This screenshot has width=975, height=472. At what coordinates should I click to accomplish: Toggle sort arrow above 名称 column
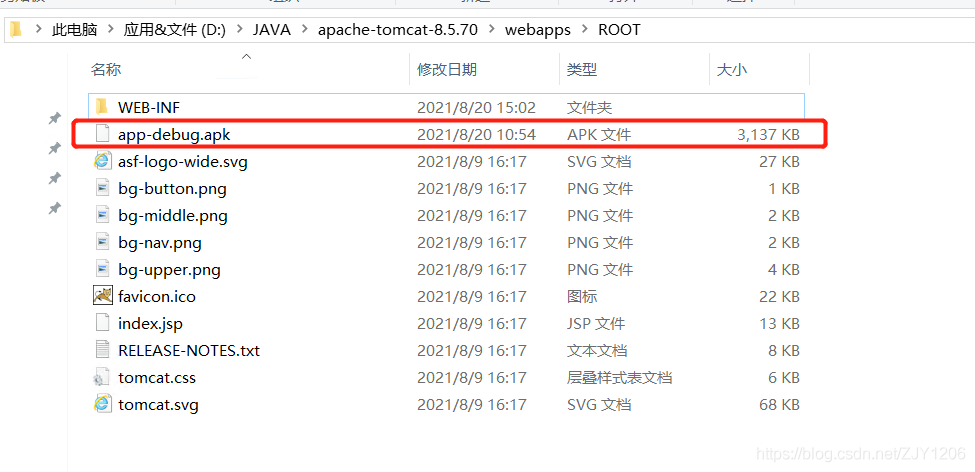coord(246,57)
